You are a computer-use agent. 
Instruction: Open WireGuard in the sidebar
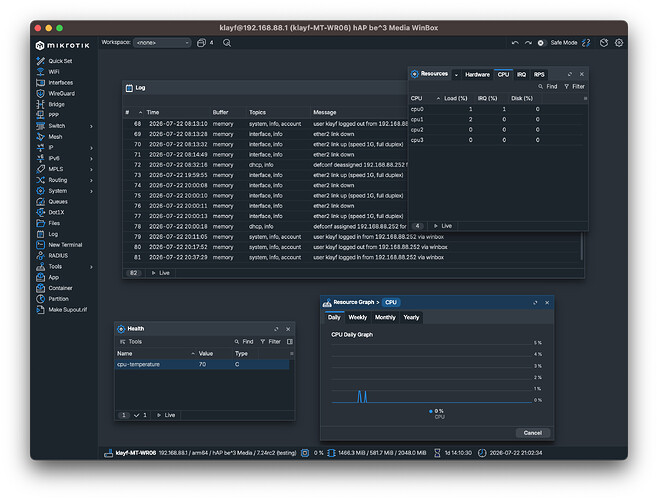click(x=61, y=93)
